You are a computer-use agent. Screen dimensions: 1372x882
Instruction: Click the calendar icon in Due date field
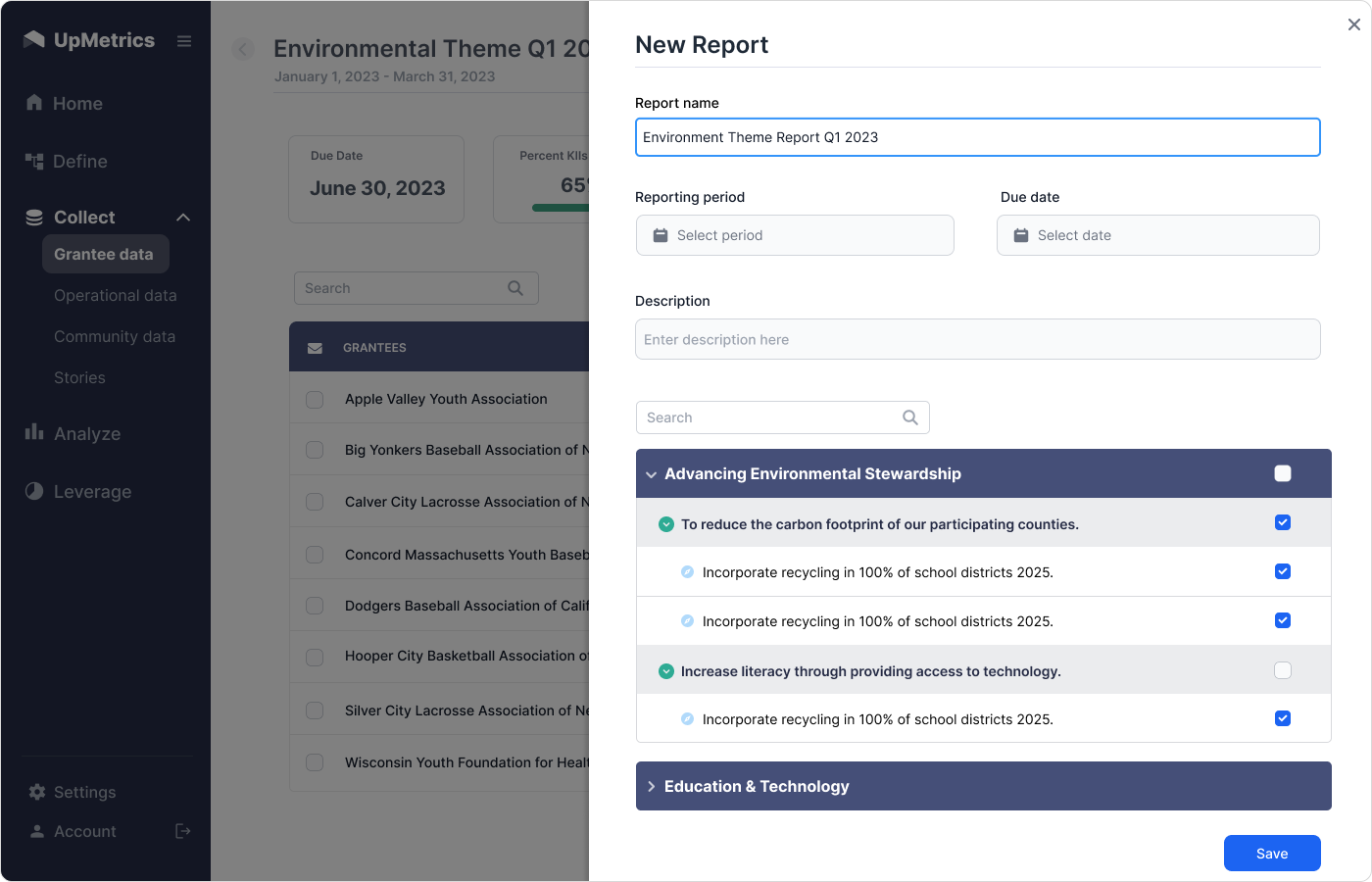(x=1021, y=235)
